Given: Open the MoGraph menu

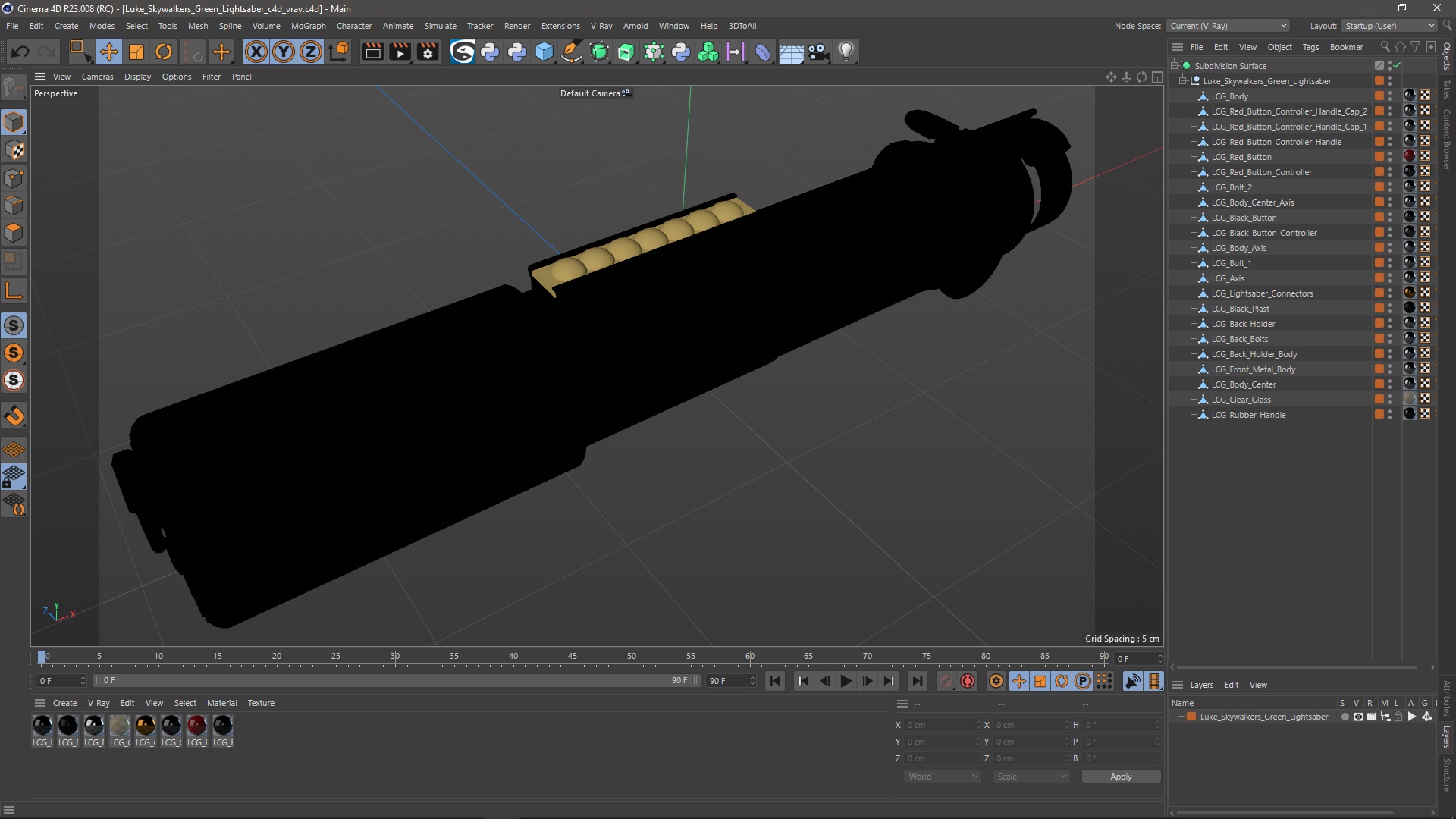Looking at the screenshot, I should [308, 26].
